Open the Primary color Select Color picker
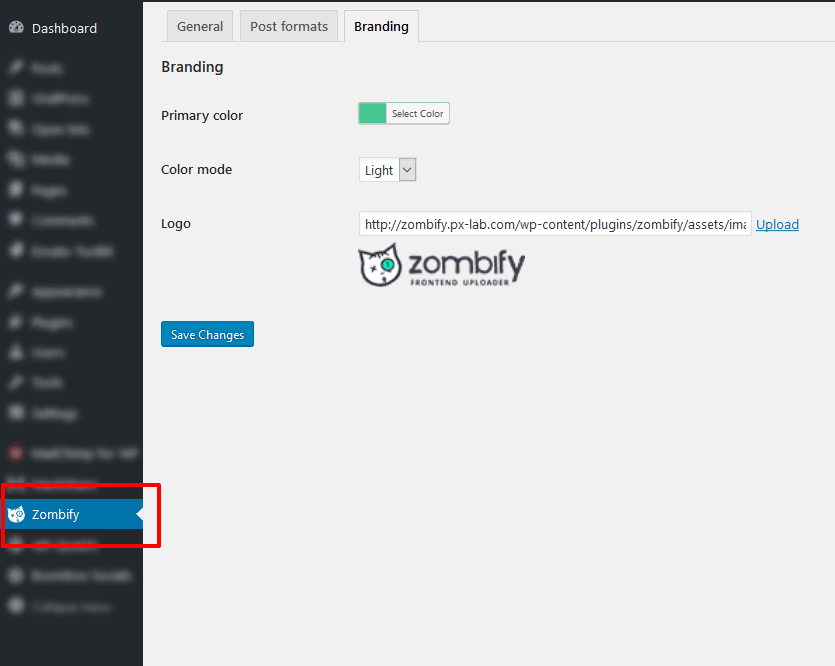Screen dimensions: 835x666 tap(404, 113)
